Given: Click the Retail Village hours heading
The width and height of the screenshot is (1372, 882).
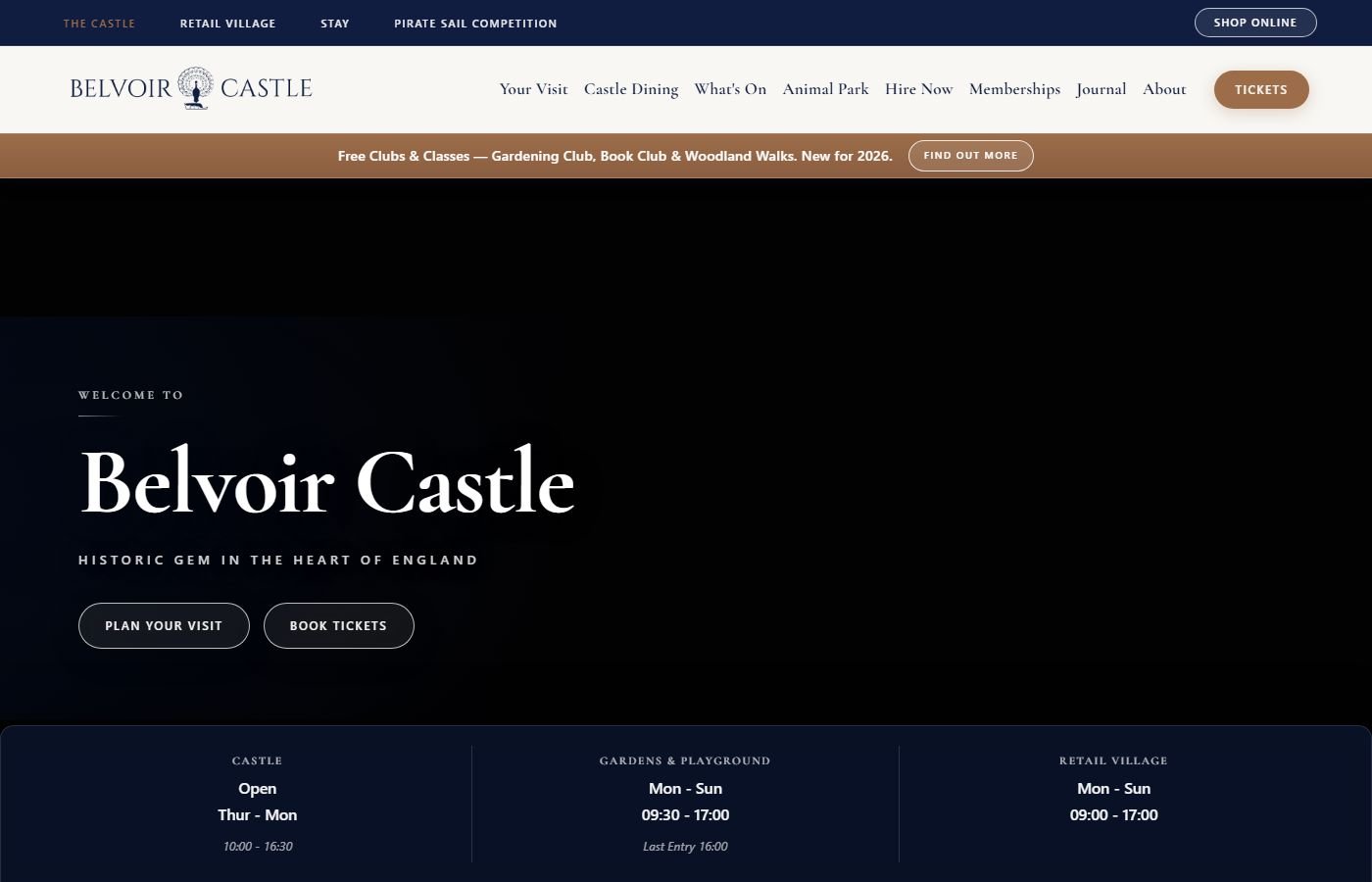Looking at the screenshot, I should click(1113, 760).
